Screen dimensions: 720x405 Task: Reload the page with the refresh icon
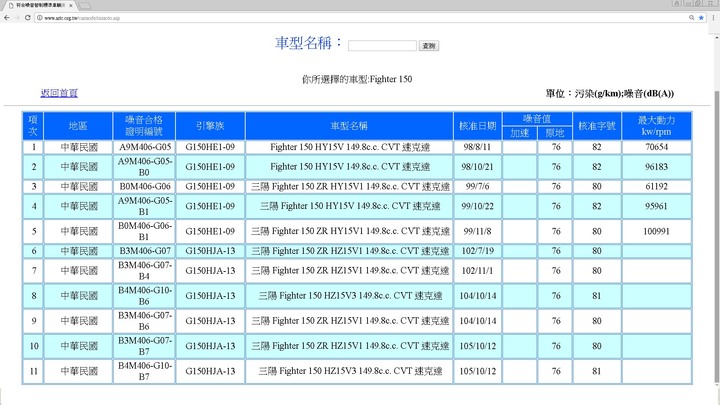tap(28, 17)
